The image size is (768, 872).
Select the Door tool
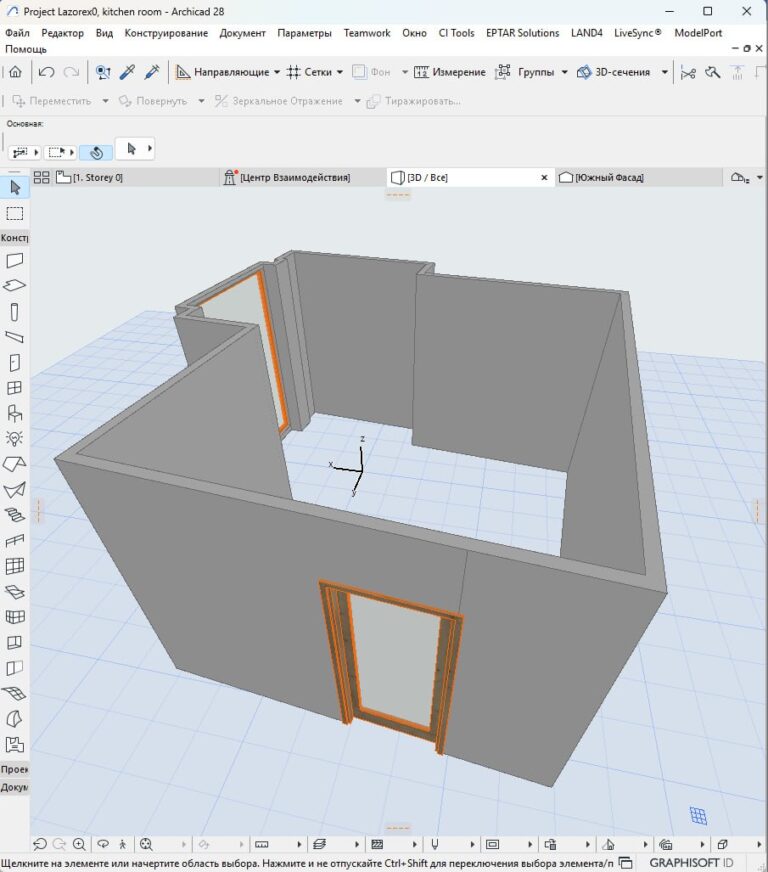pyautogui.click(x=14, y=363)
